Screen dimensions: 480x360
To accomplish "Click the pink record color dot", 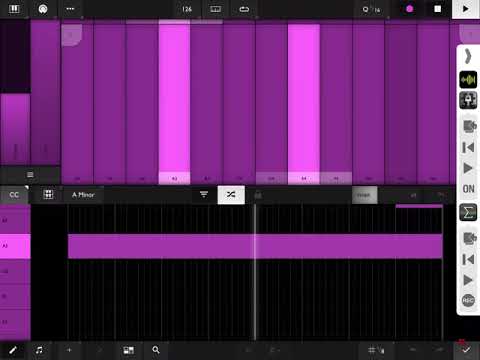I will (409, 9).
